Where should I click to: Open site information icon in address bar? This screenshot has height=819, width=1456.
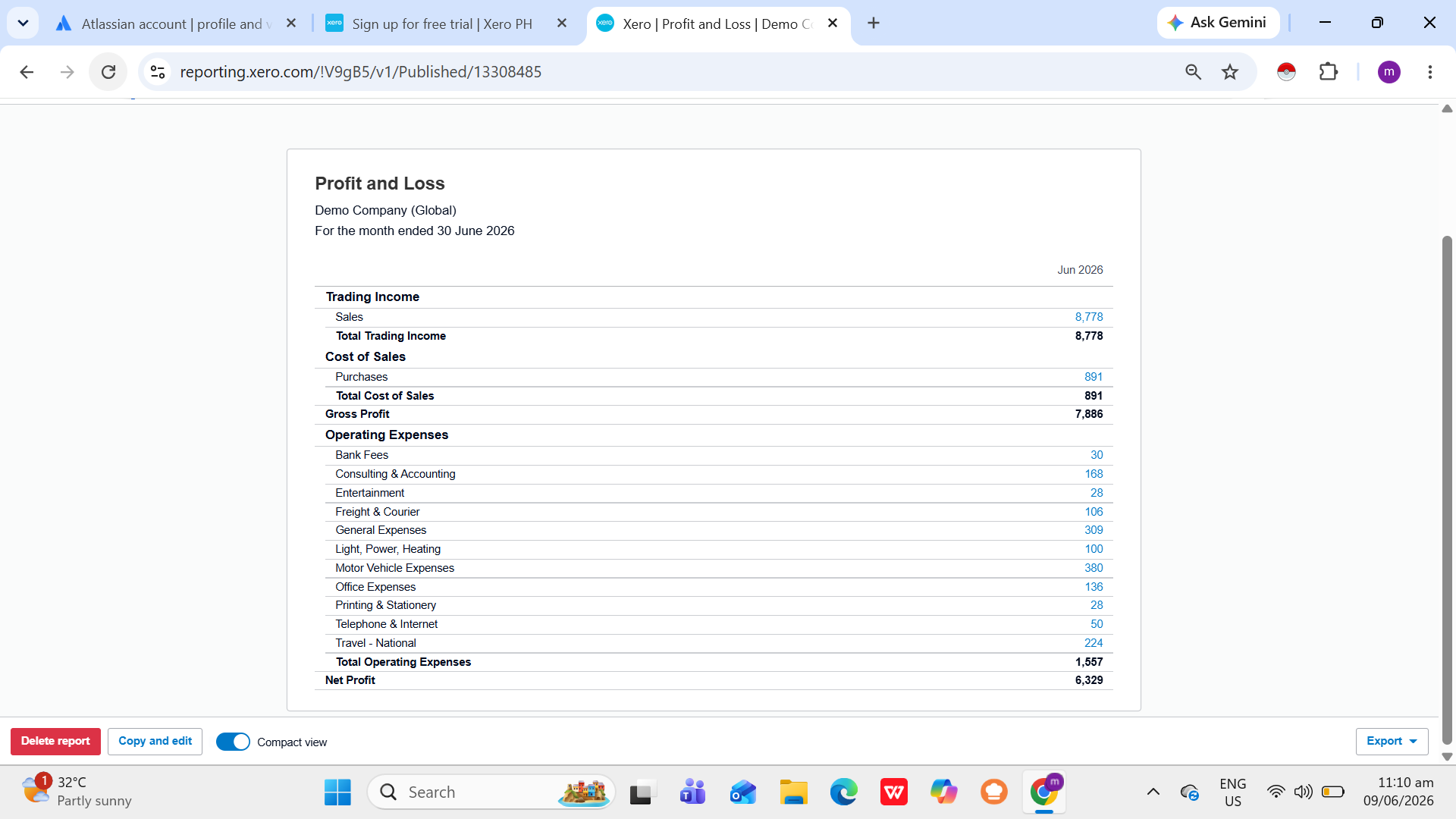(158, 72)
